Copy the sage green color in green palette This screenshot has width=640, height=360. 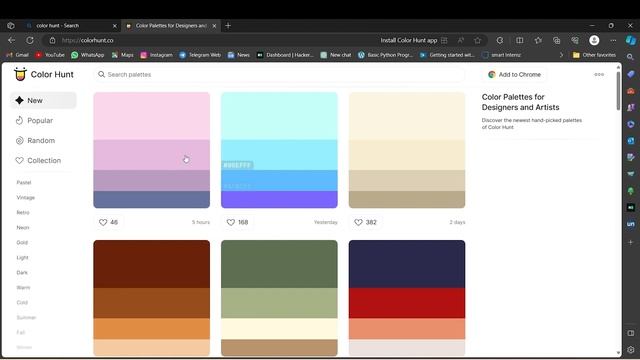[x=279, y=303]
